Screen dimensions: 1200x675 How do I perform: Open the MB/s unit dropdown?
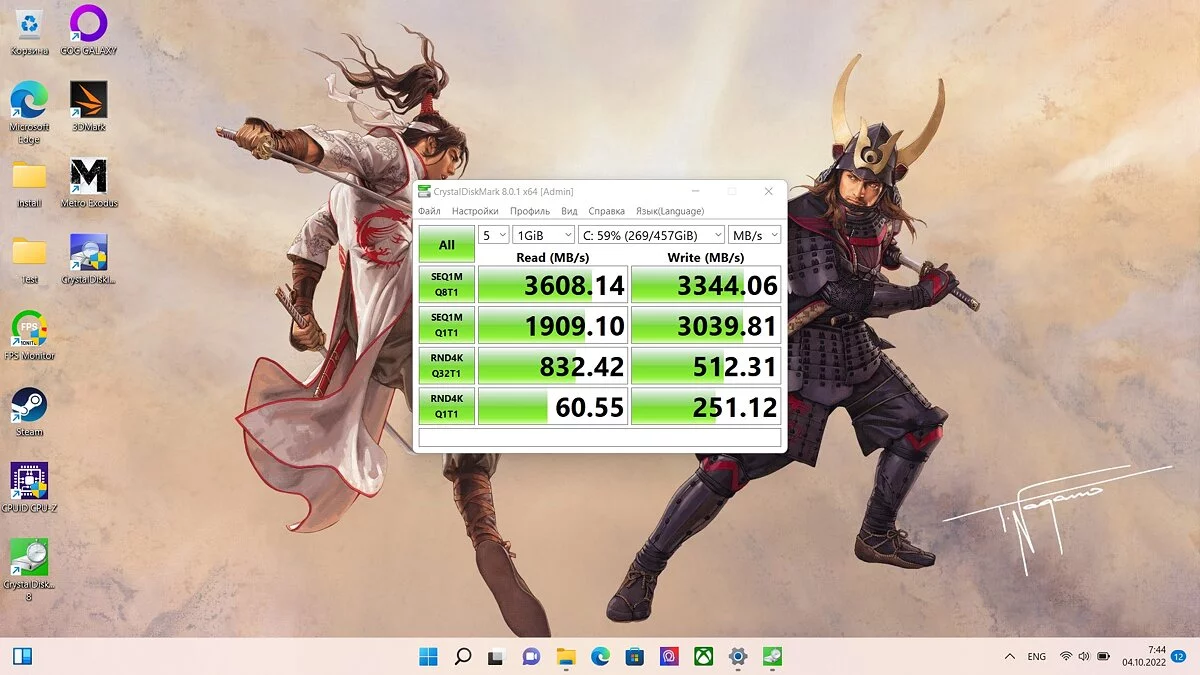754,235
